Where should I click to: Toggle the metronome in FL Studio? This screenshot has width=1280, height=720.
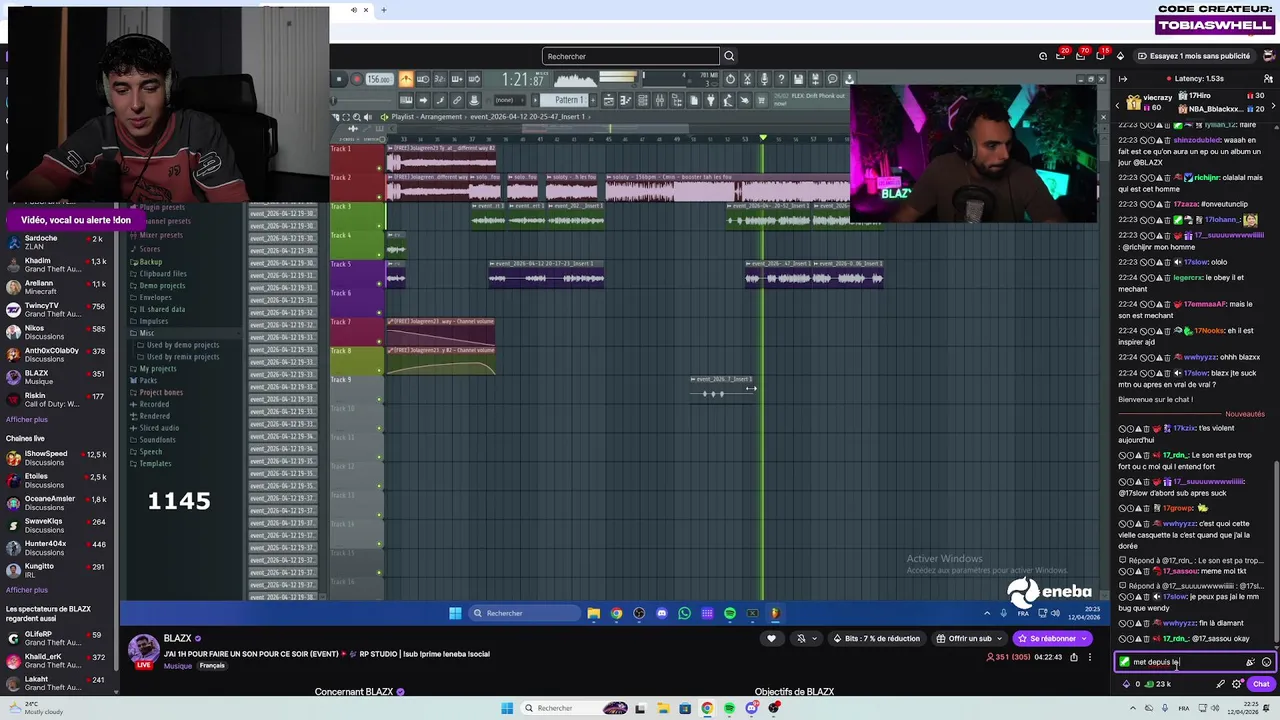405,79
